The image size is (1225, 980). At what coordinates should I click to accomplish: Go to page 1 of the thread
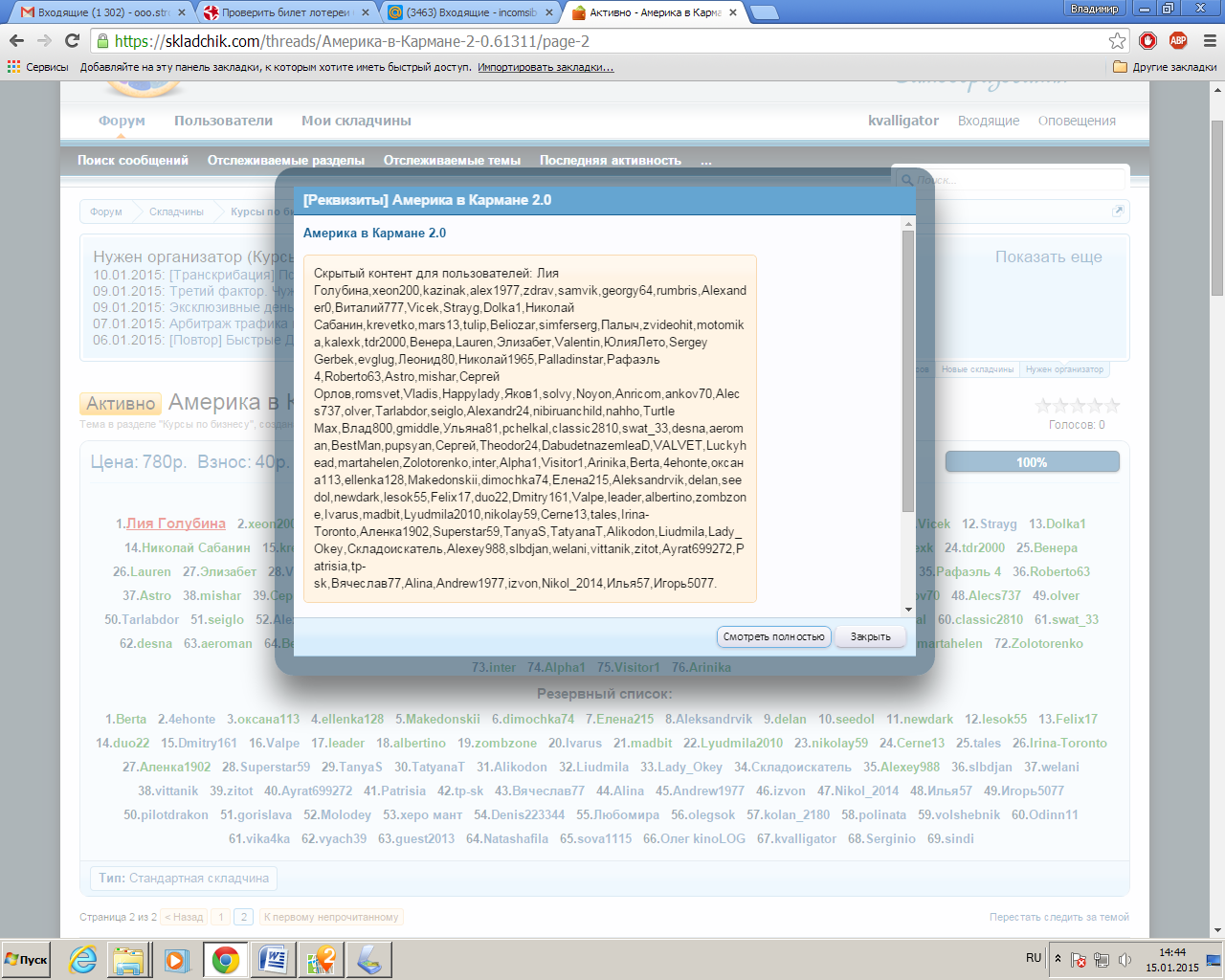221,917
